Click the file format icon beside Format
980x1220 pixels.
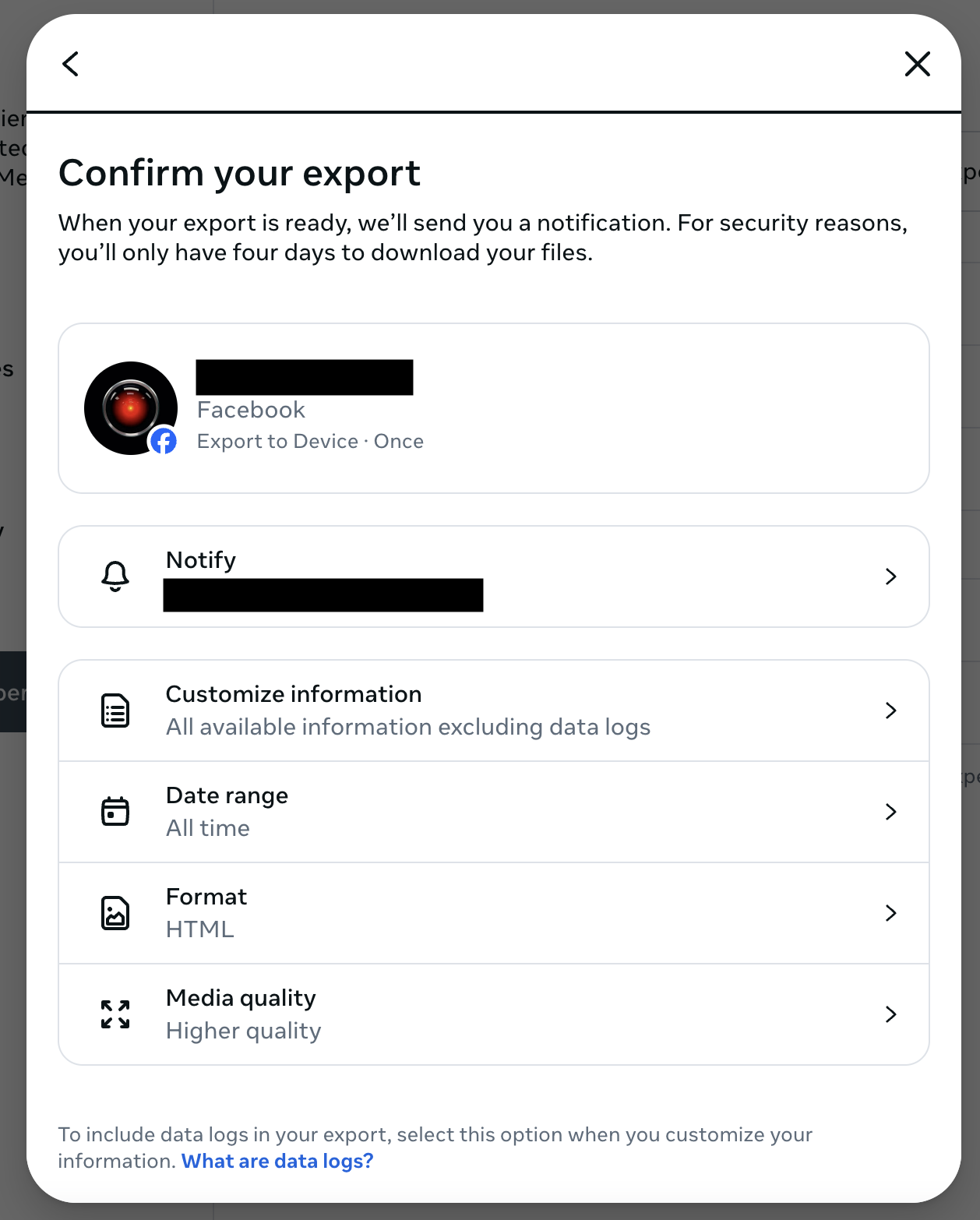coord(115,913)
